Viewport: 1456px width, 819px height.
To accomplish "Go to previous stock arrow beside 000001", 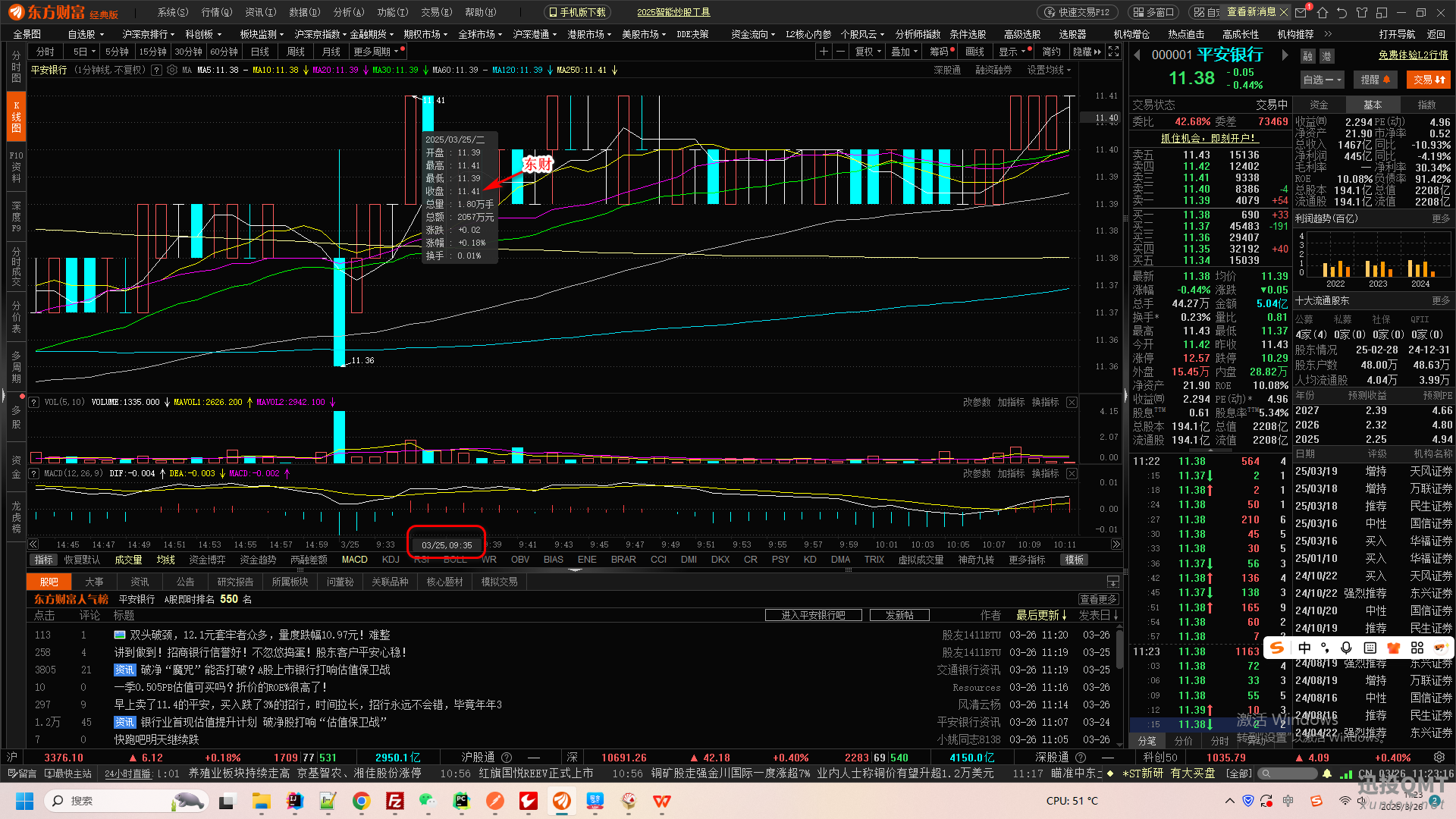I will [1137, 55].
